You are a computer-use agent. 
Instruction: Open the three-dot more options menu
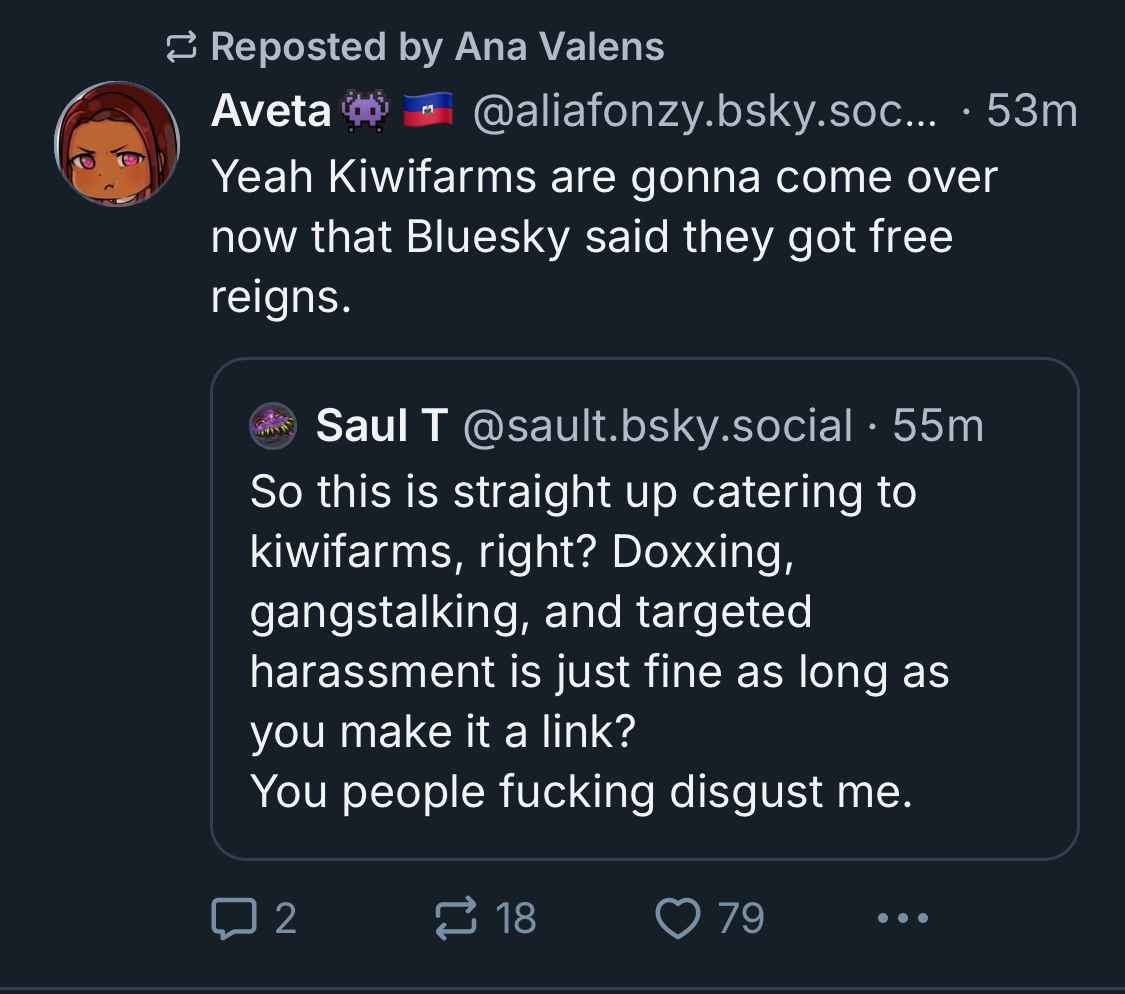(903, 918)
